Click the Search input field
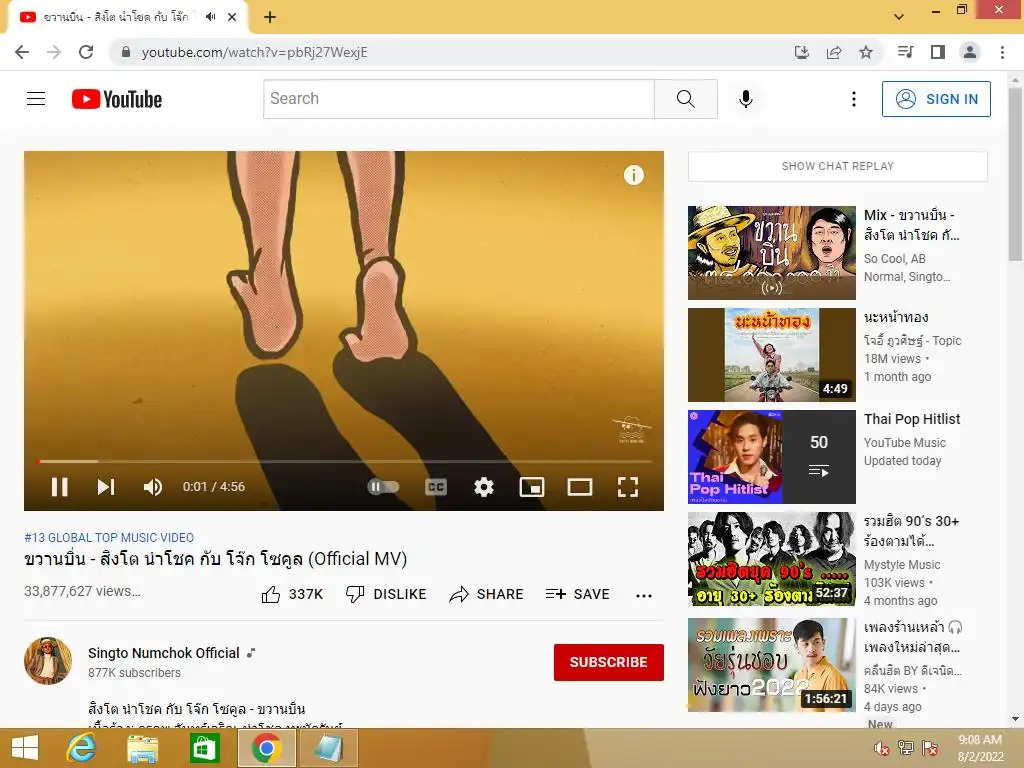This screenshot has height=768, width=1024. pyautogui.click(x=459, y=99)
